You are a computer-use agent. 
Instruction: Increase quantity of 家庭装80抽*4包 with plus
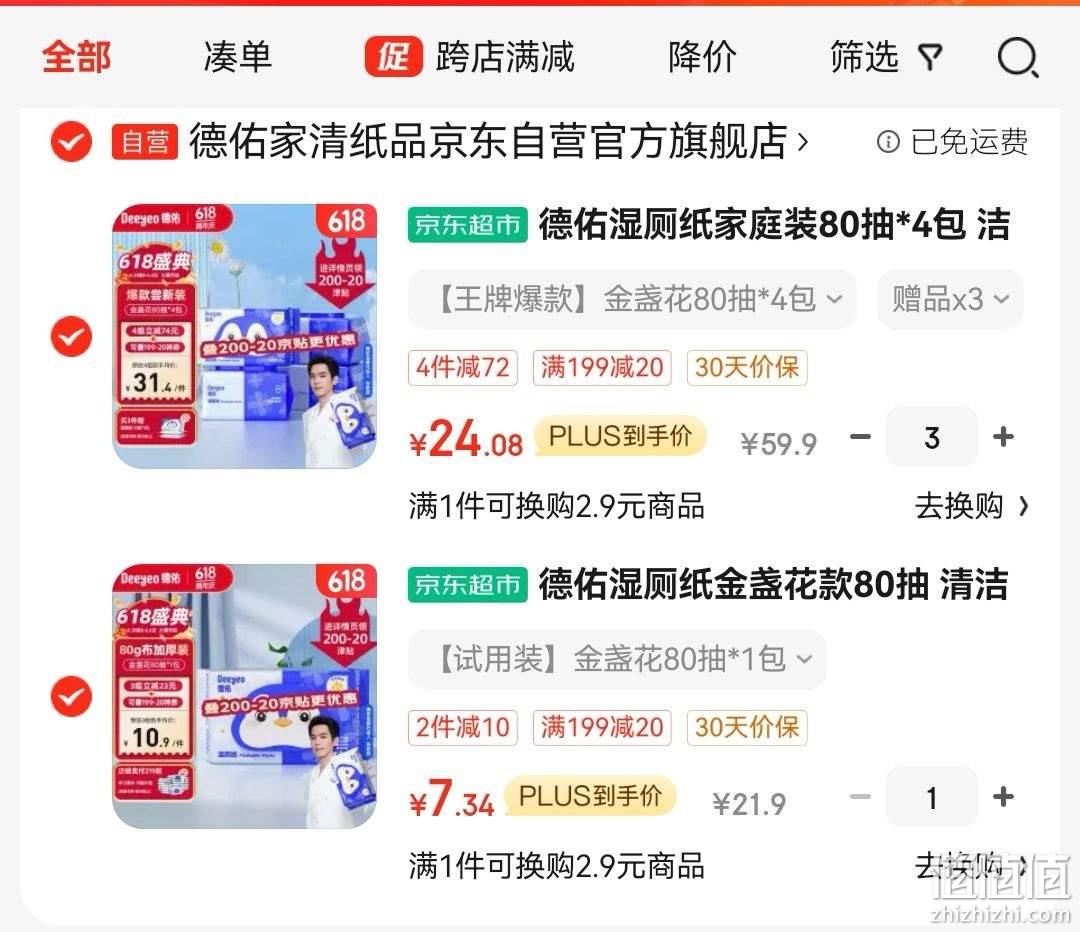1003,437
